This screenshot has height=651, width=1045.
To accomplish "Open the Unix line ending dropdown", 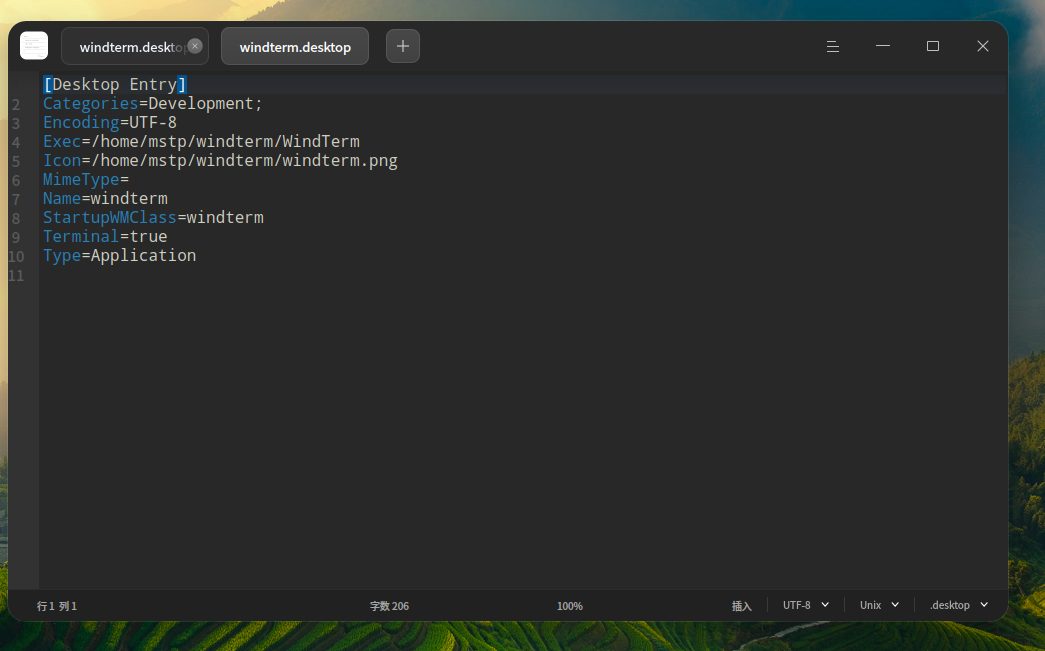I will pyautogui.click(x=879, y=605).
